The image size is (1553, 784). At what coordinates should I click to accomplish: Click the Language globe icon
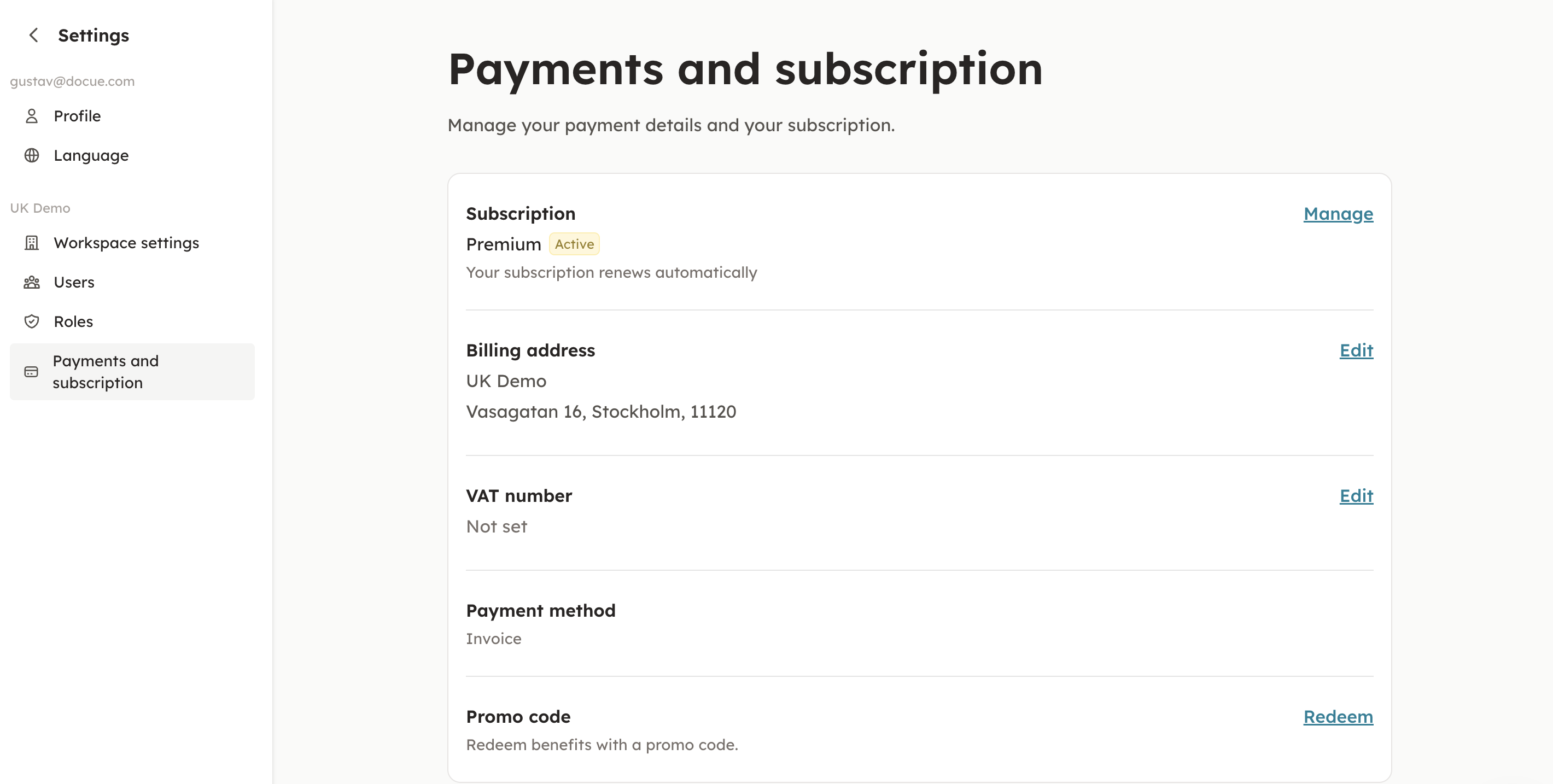pyautogui.click(x=31, y=155)
